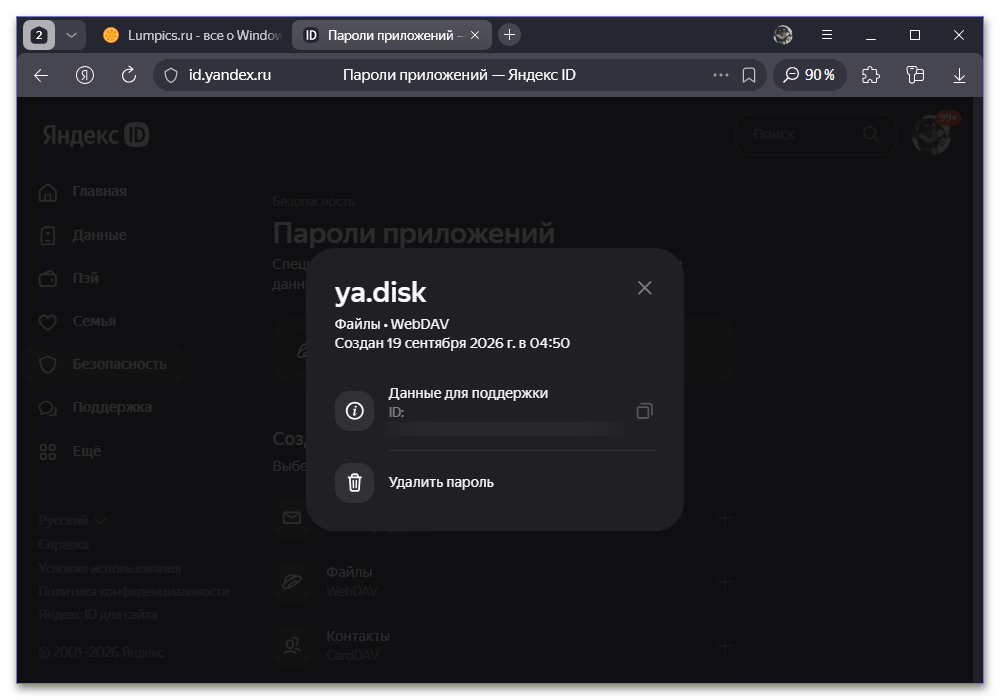Open the tab group counter showing 2
The image size is (1000, 700).
(x=39, y=35)
